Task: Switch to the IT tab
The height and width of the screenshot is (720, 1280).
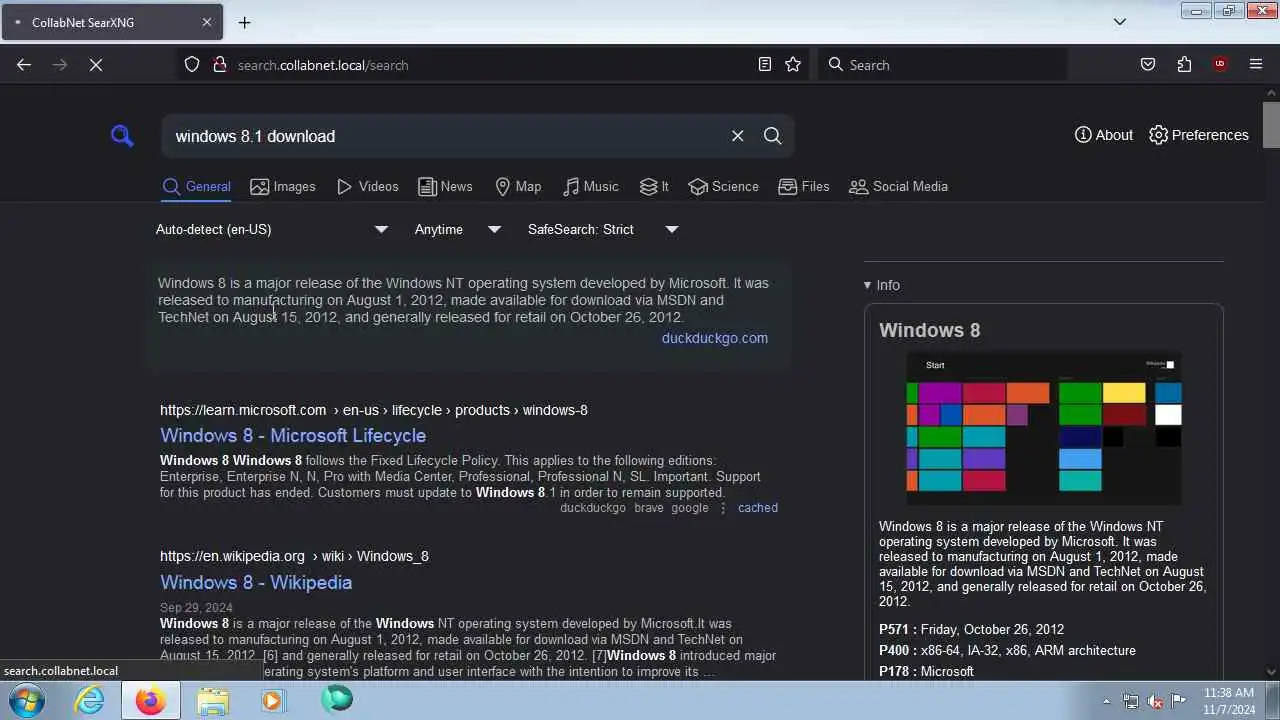Action: coord(654,187)
